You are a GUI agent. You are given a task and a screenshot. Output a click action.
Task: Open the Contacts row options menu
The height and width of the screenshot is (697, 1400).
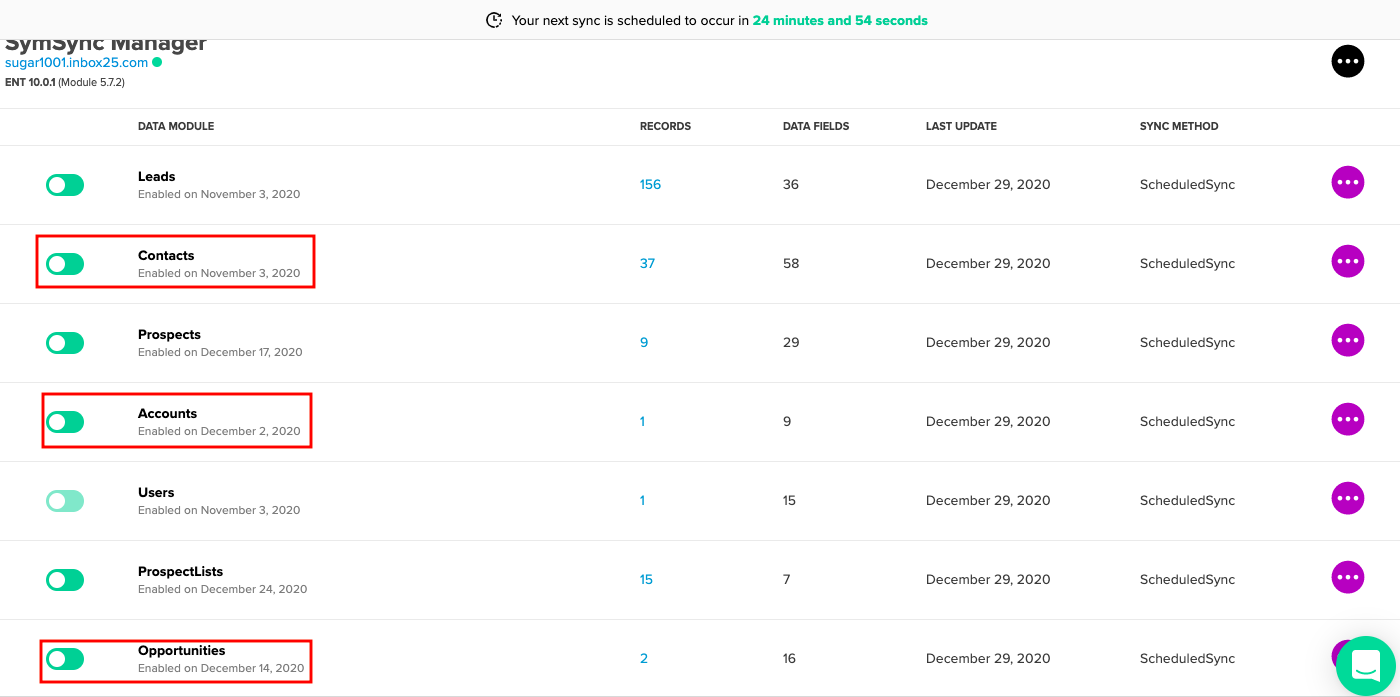(1347, 262)
